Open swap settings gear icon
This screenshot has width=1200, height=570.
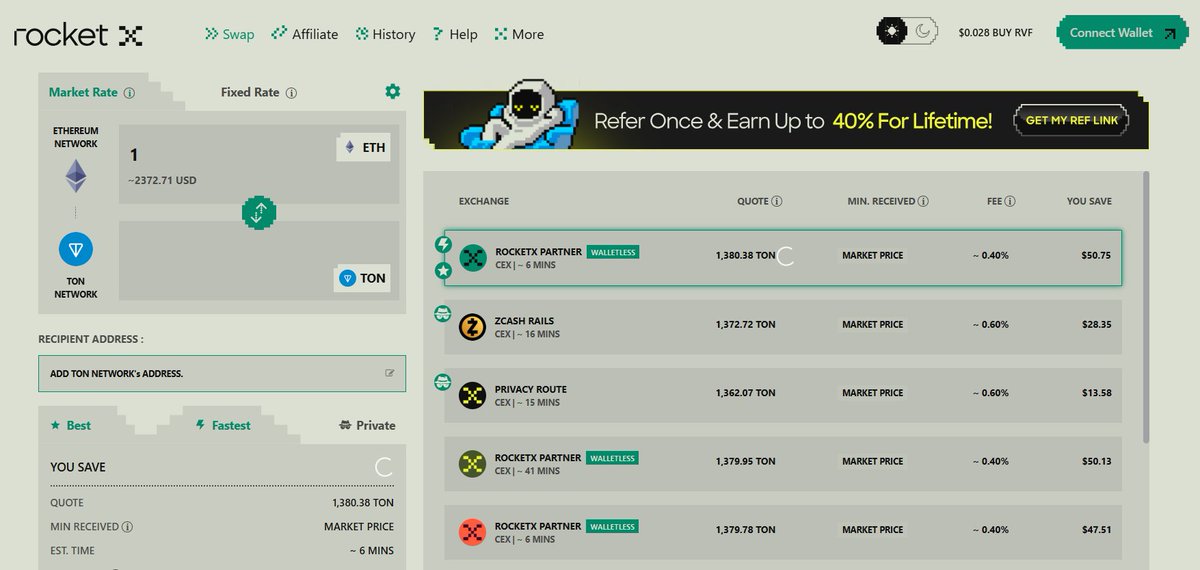[392, 91]
